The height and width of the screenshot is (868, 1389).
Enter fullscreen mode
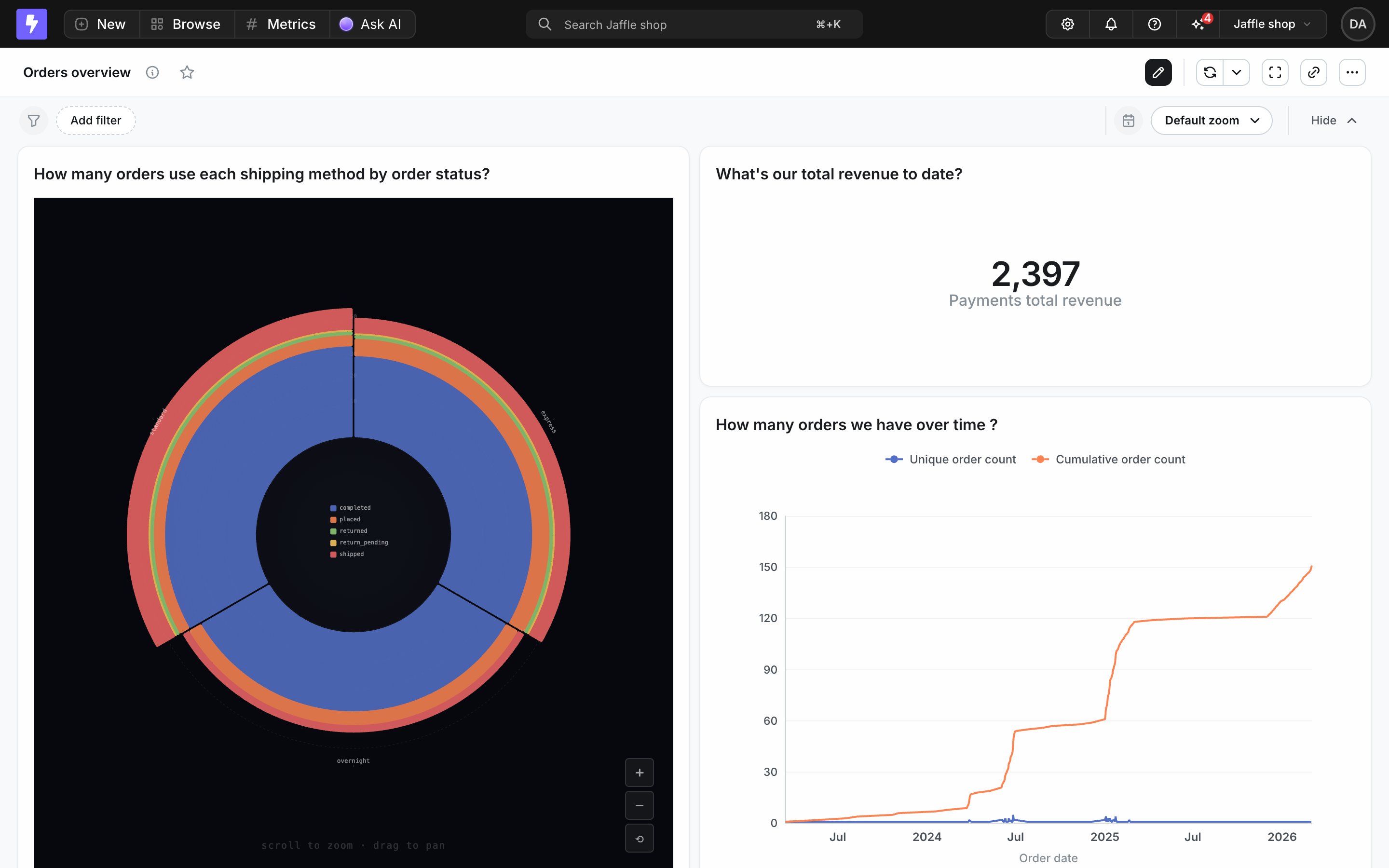click(1275, 72)
